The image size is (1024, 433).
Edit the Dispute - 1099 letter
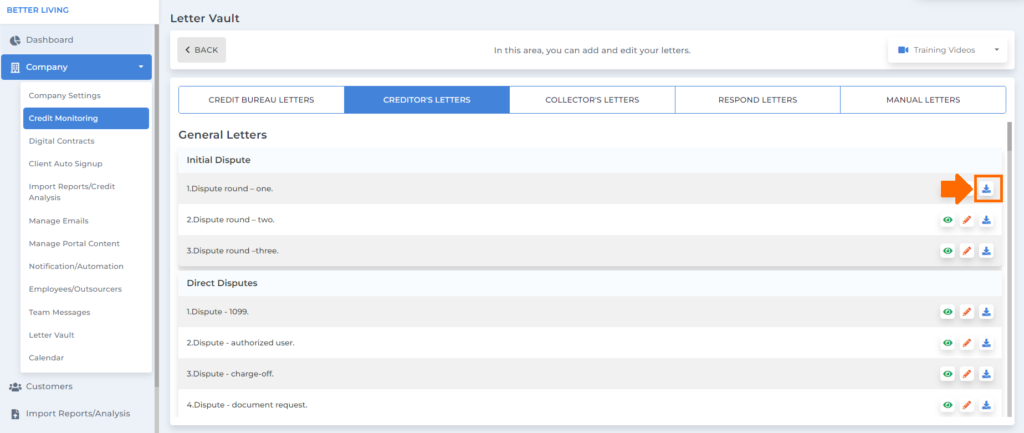coord(967,312)
